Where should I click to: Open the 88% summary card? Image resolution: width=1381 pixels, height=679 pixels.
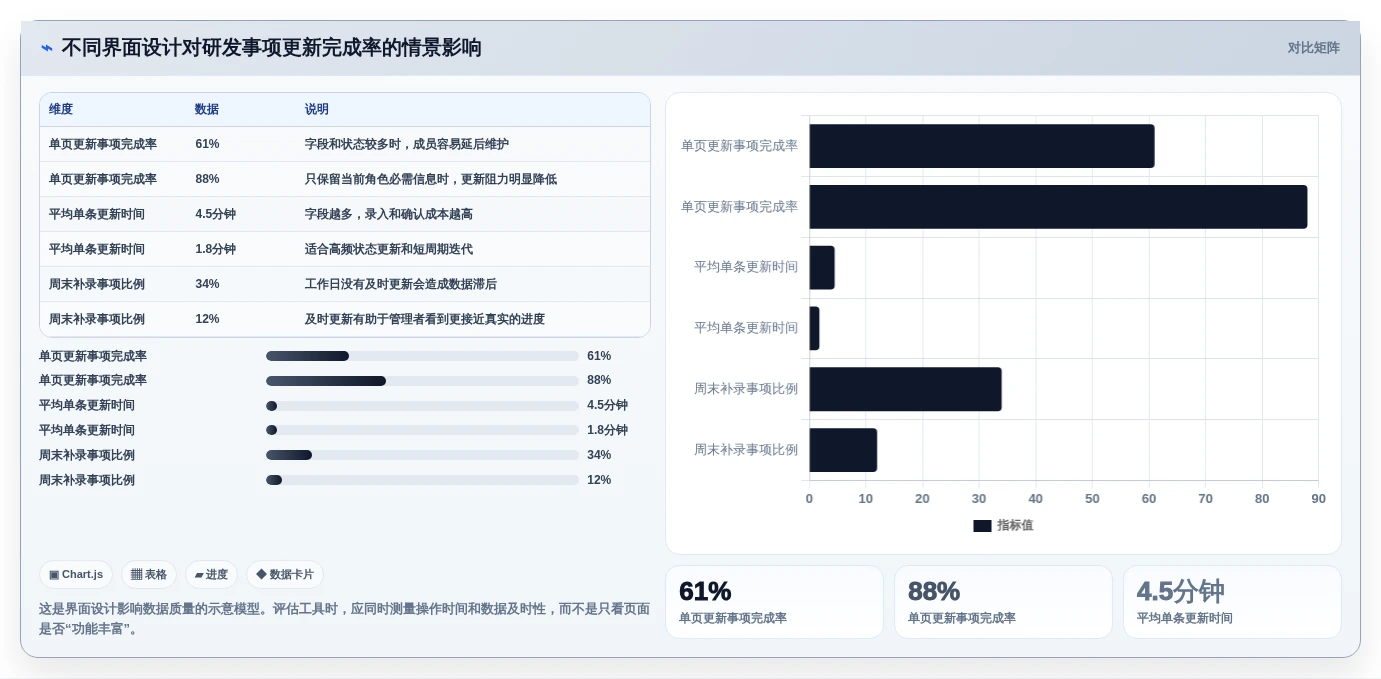[1003, 602]
